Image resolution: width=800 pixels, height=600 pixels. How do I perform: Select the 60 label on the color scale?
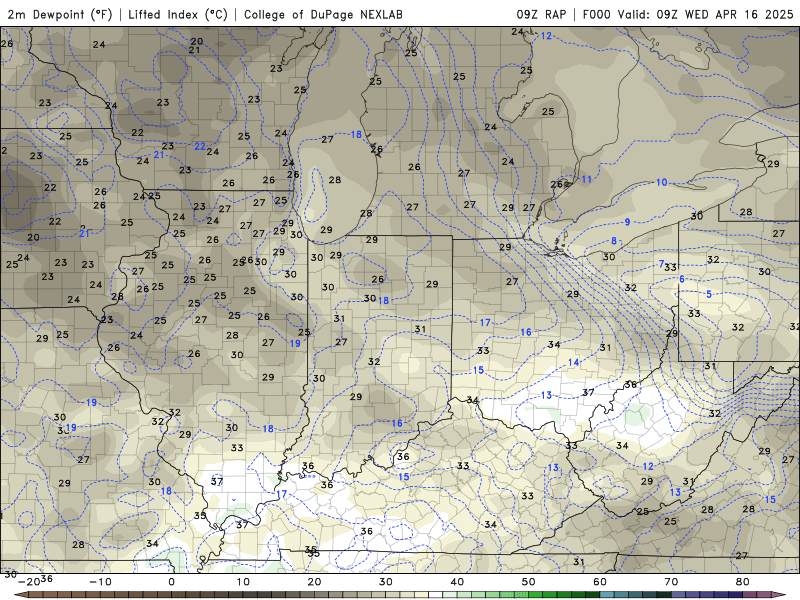tap(600, 582)
